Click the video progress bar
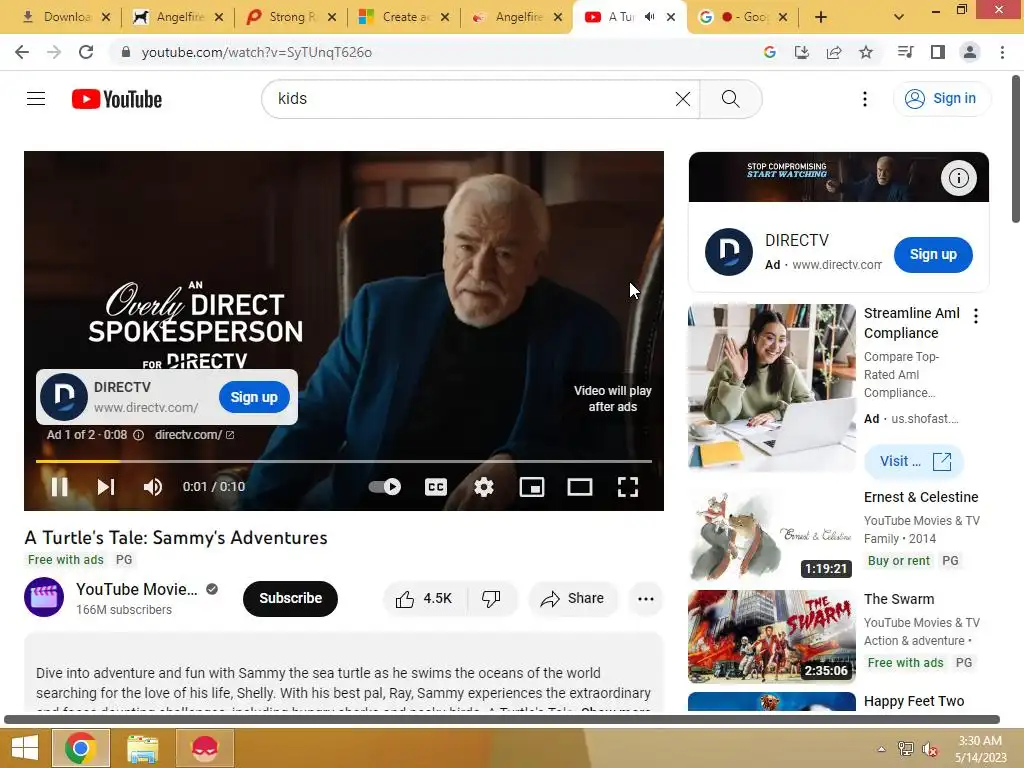The height and width of the screenshot is (768, 1024). coord(344,461)
